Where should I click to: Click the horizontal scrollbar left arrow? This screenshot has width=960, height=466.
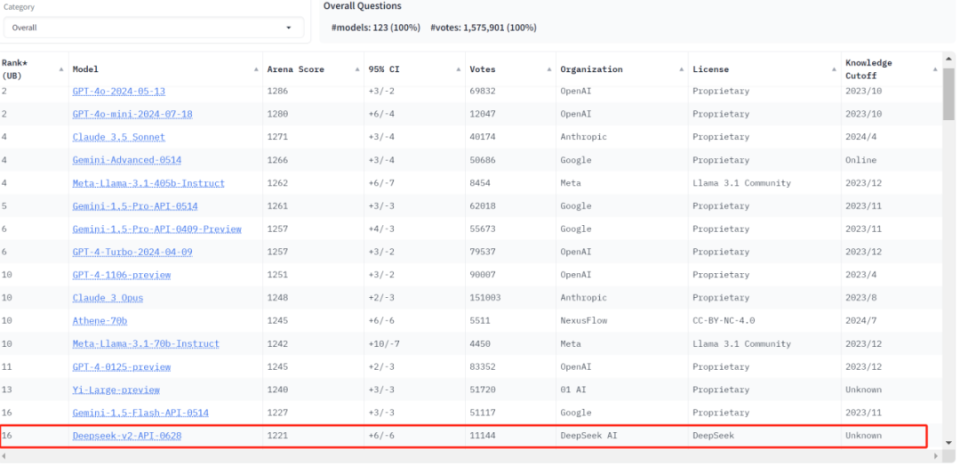(4, 456)
